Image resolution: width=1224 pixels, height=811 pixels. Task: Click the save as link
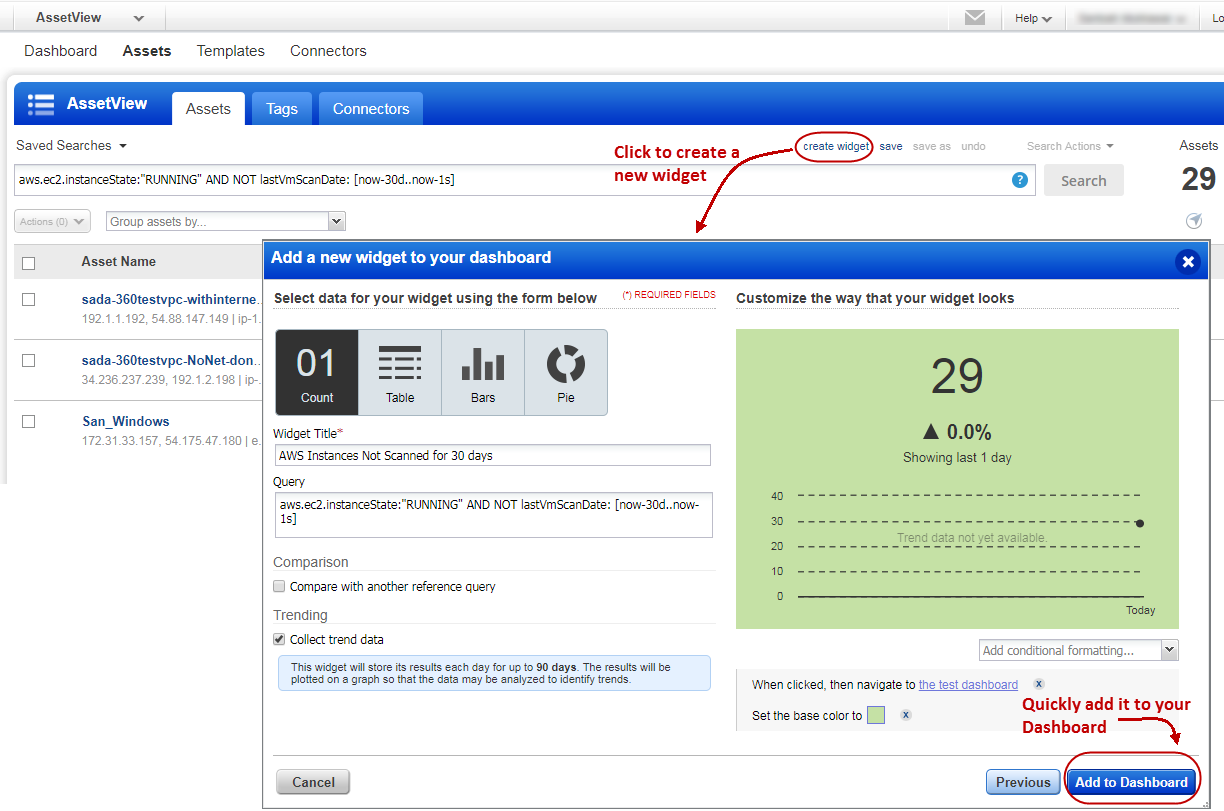tap(932, 146)
